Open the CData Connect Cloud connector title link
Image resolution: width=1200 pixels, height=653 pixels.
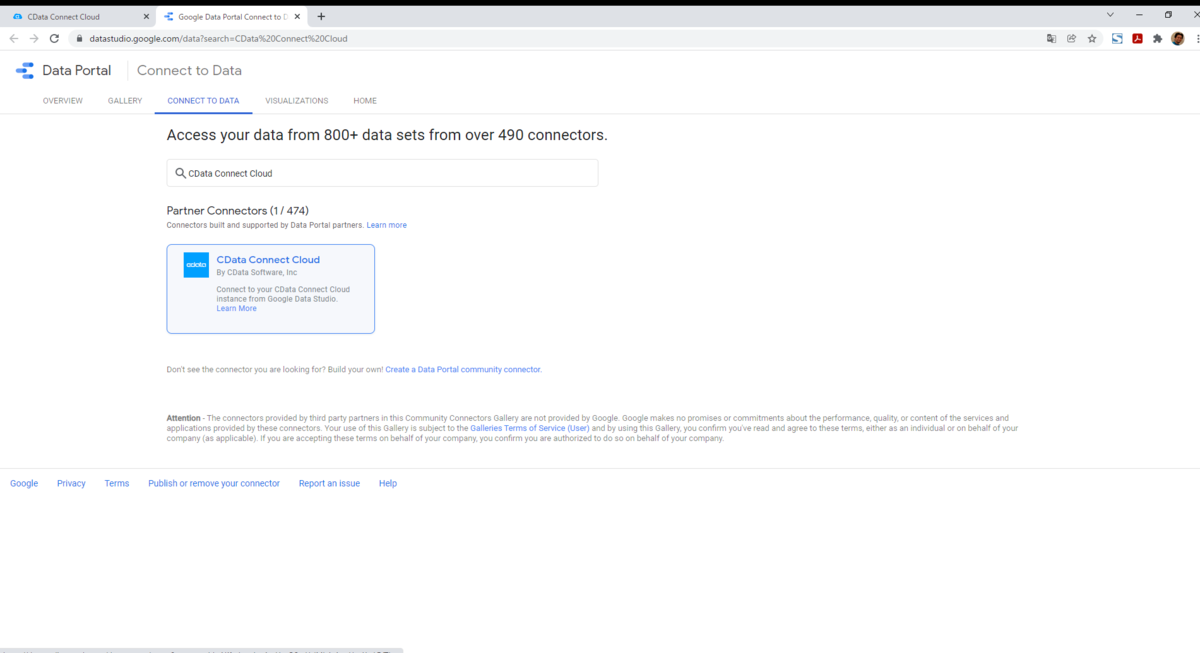pos(268,260)
